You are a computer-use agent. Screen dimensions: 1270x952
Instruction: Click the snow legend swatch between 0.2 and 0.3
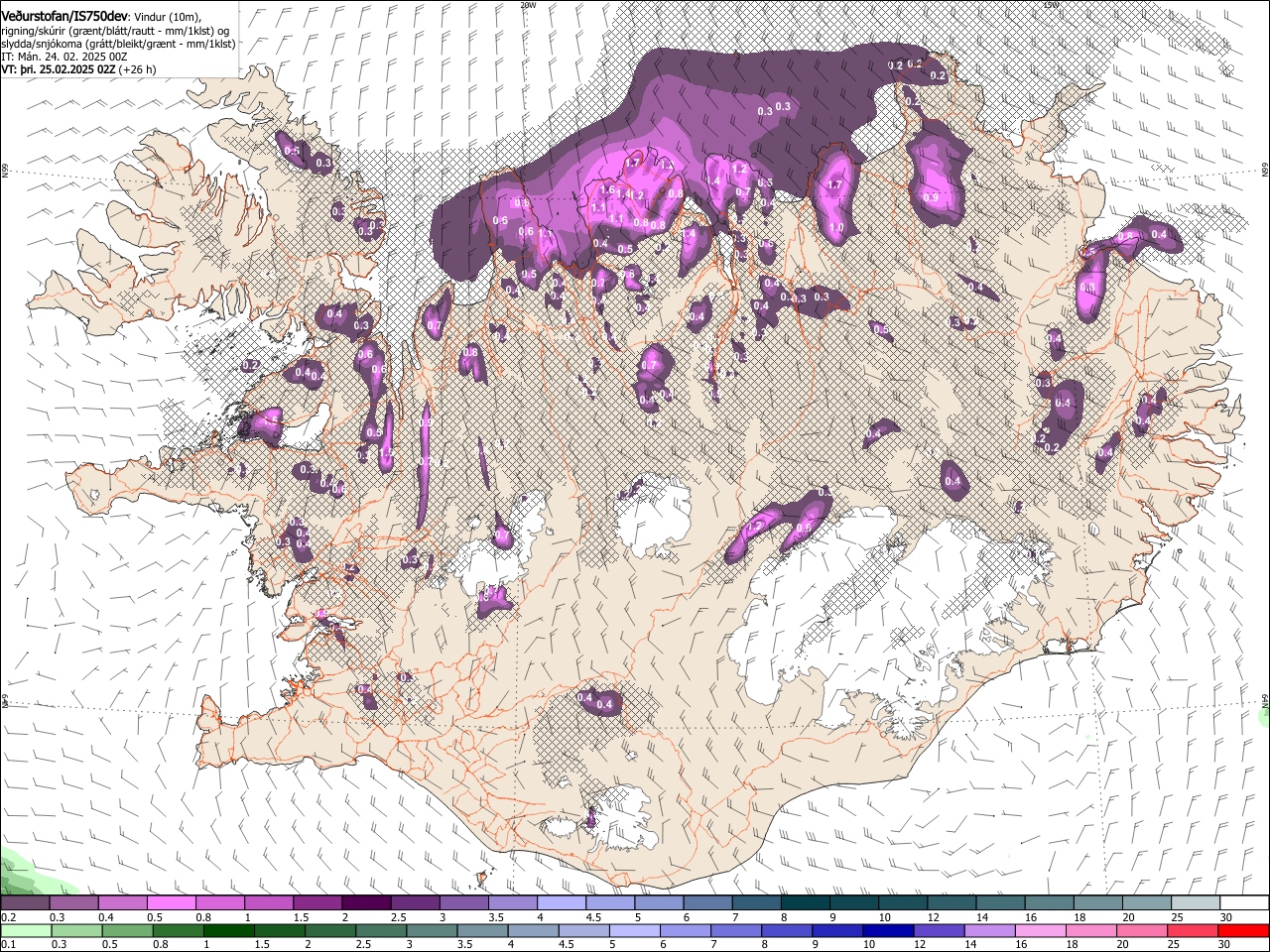[25, 903]
